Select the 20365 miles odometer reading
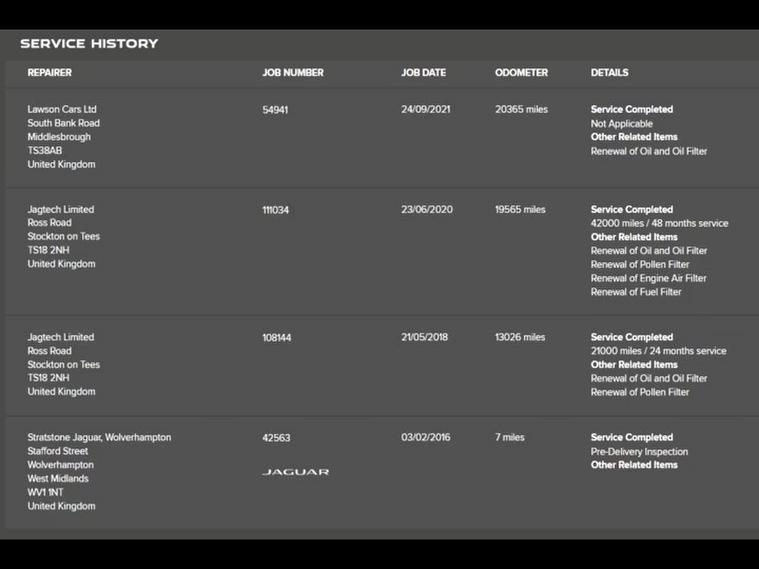759x569 pixels. click(521, 110)
